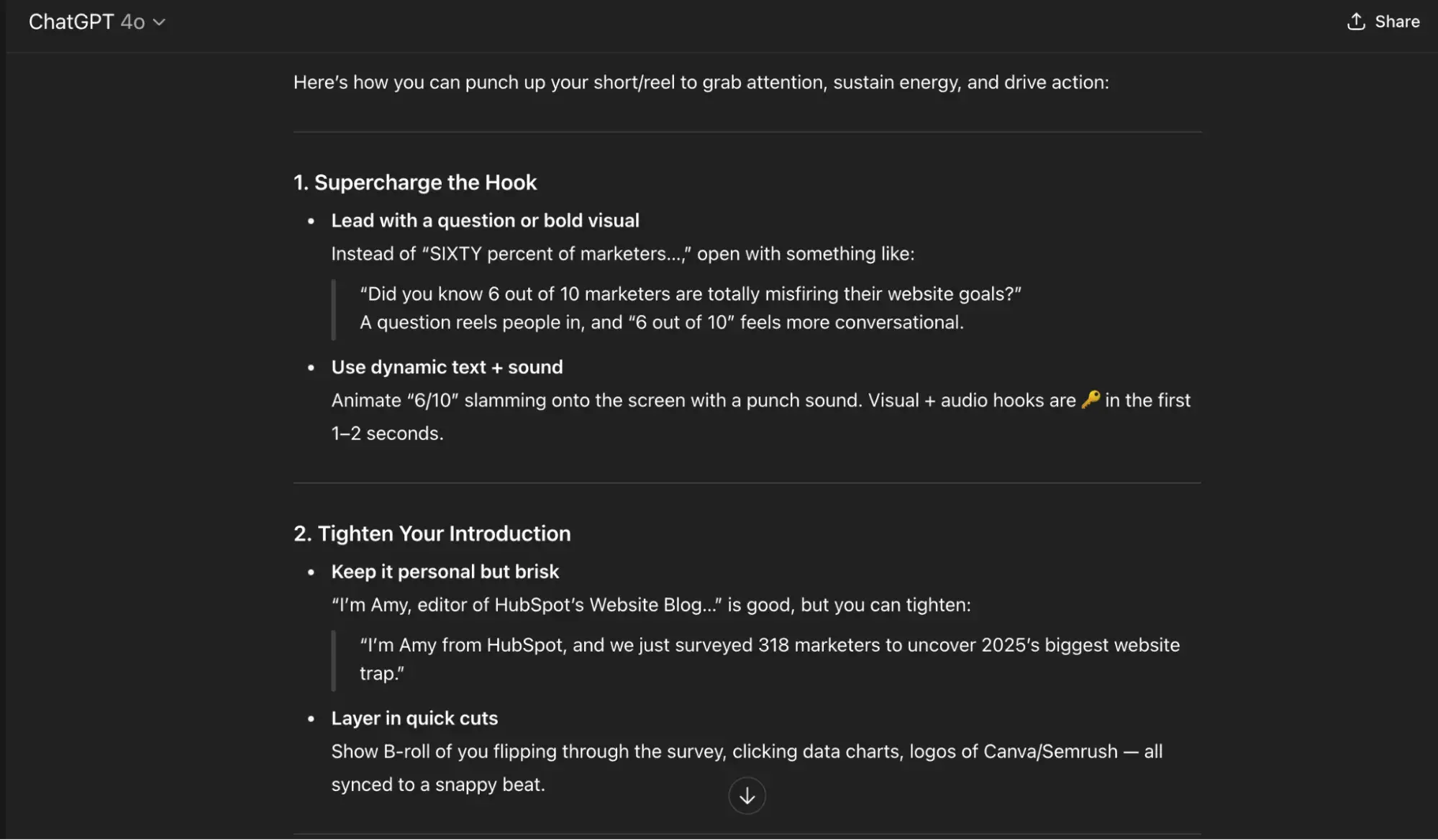Click the line "I'm Amy, editor of HubSpot's Website Blog"
Viewport: 1438px width, 840px height.
(650, 605)
